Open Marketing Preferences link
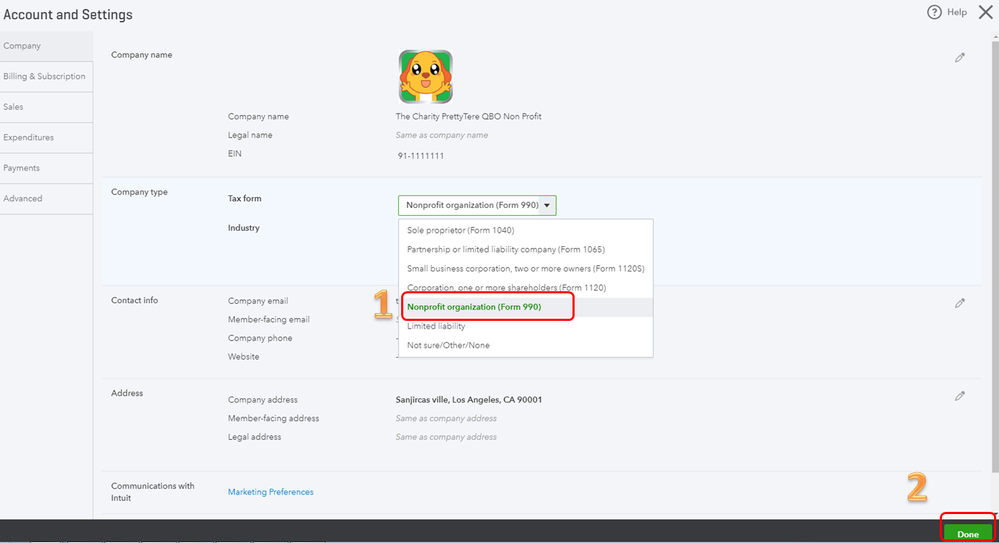This screenshot has height=543, width=999. (271, 492)
